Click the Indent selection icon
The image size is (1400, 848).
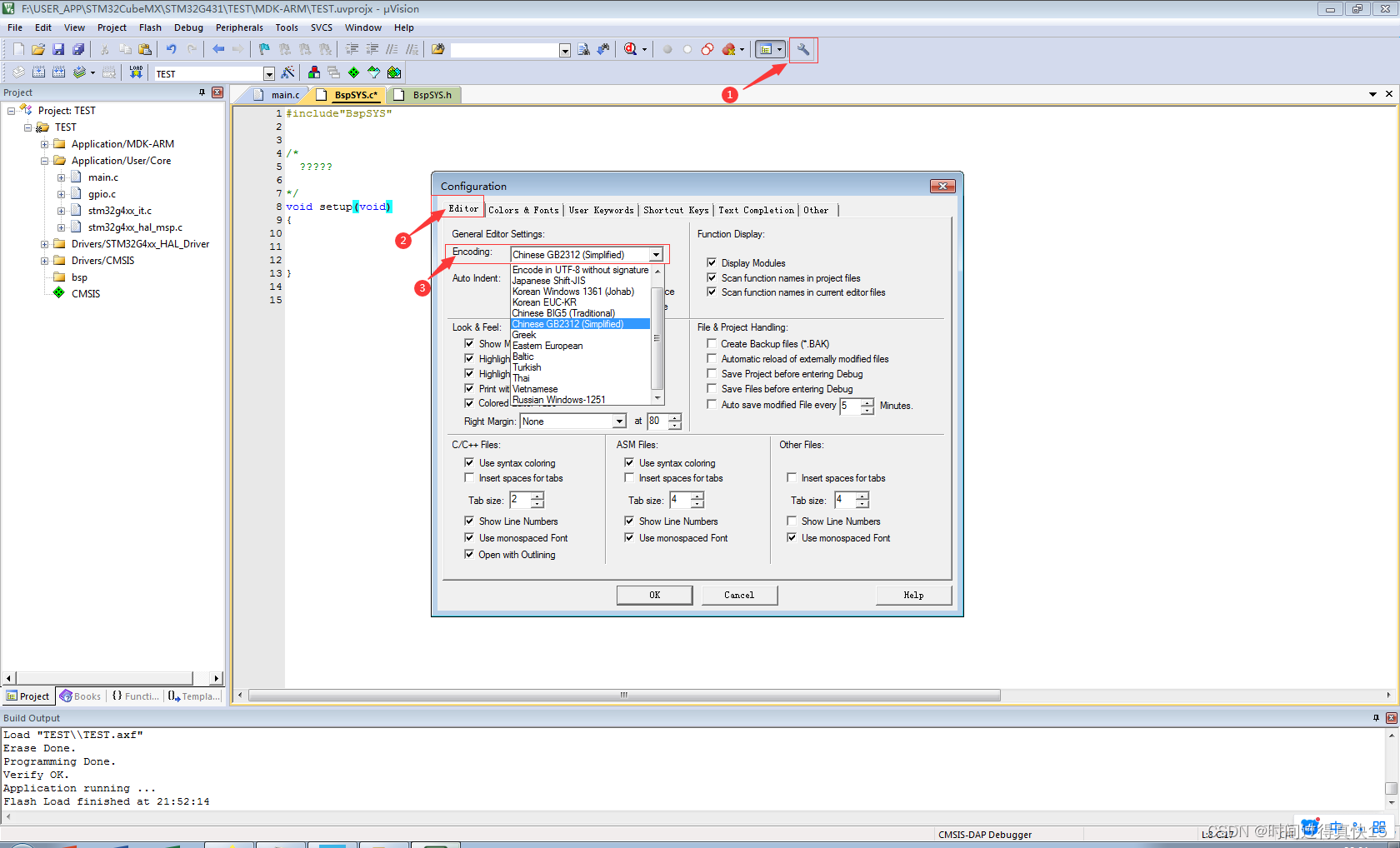(352, 49)
